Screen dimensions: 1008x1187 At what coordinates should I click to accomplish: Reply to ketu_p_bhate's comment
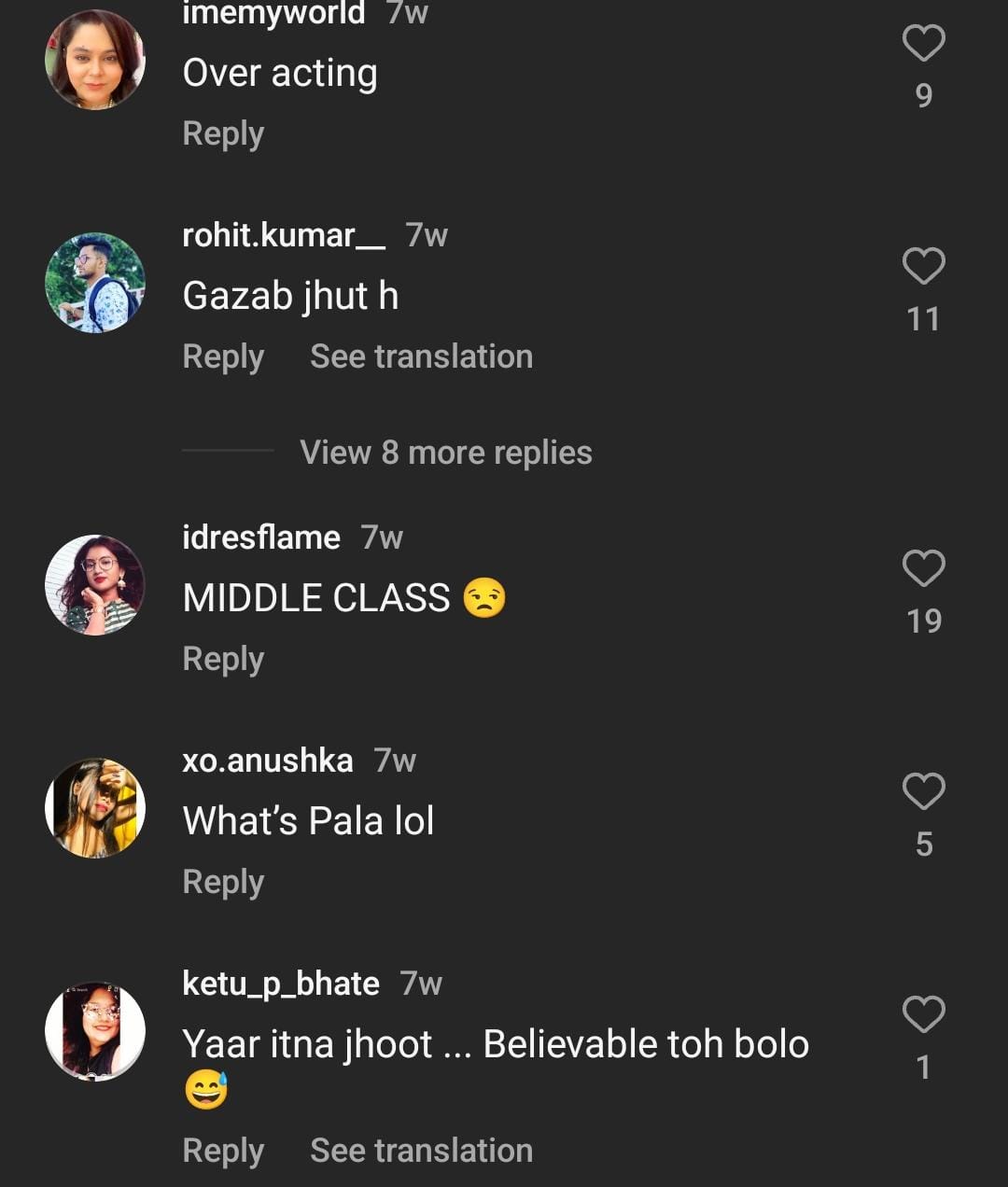[x=223, y=1151]
